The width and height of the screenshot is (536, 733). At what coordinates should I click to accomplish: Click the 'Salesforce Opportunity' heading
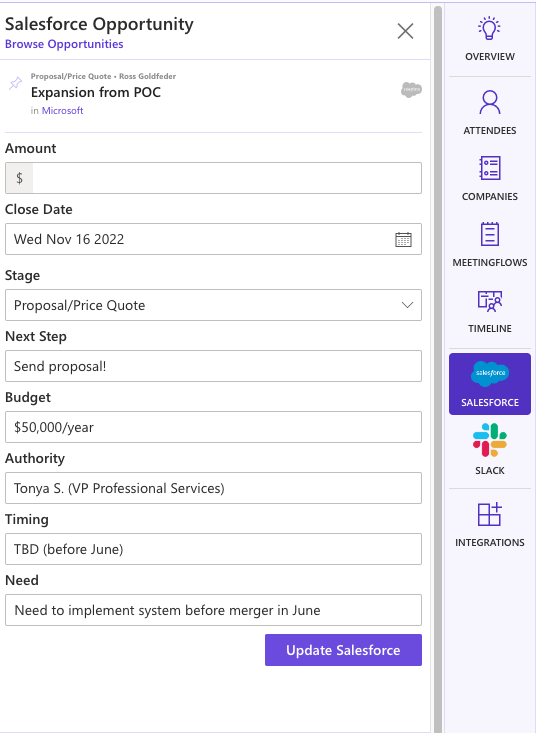pos(99,24)
